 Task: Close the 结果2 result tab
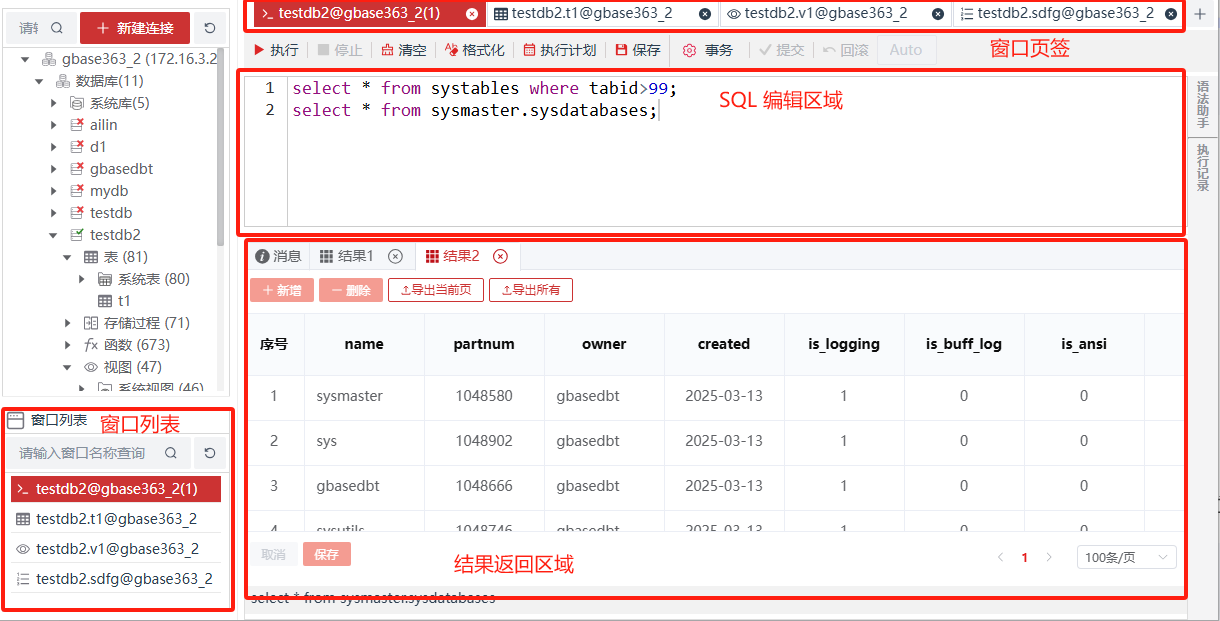500,256
